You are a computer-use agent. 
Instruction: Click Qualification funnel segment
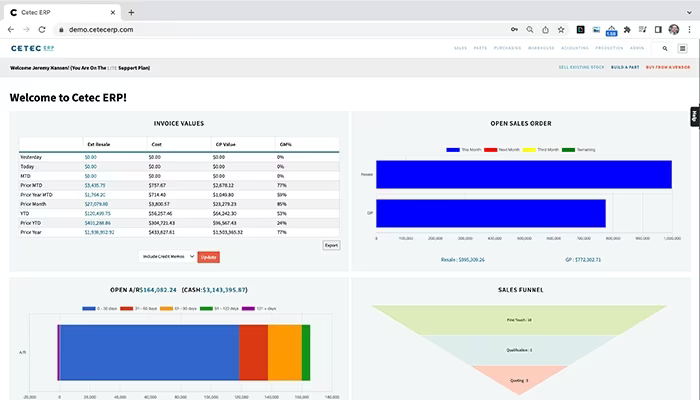pos(519,350)
